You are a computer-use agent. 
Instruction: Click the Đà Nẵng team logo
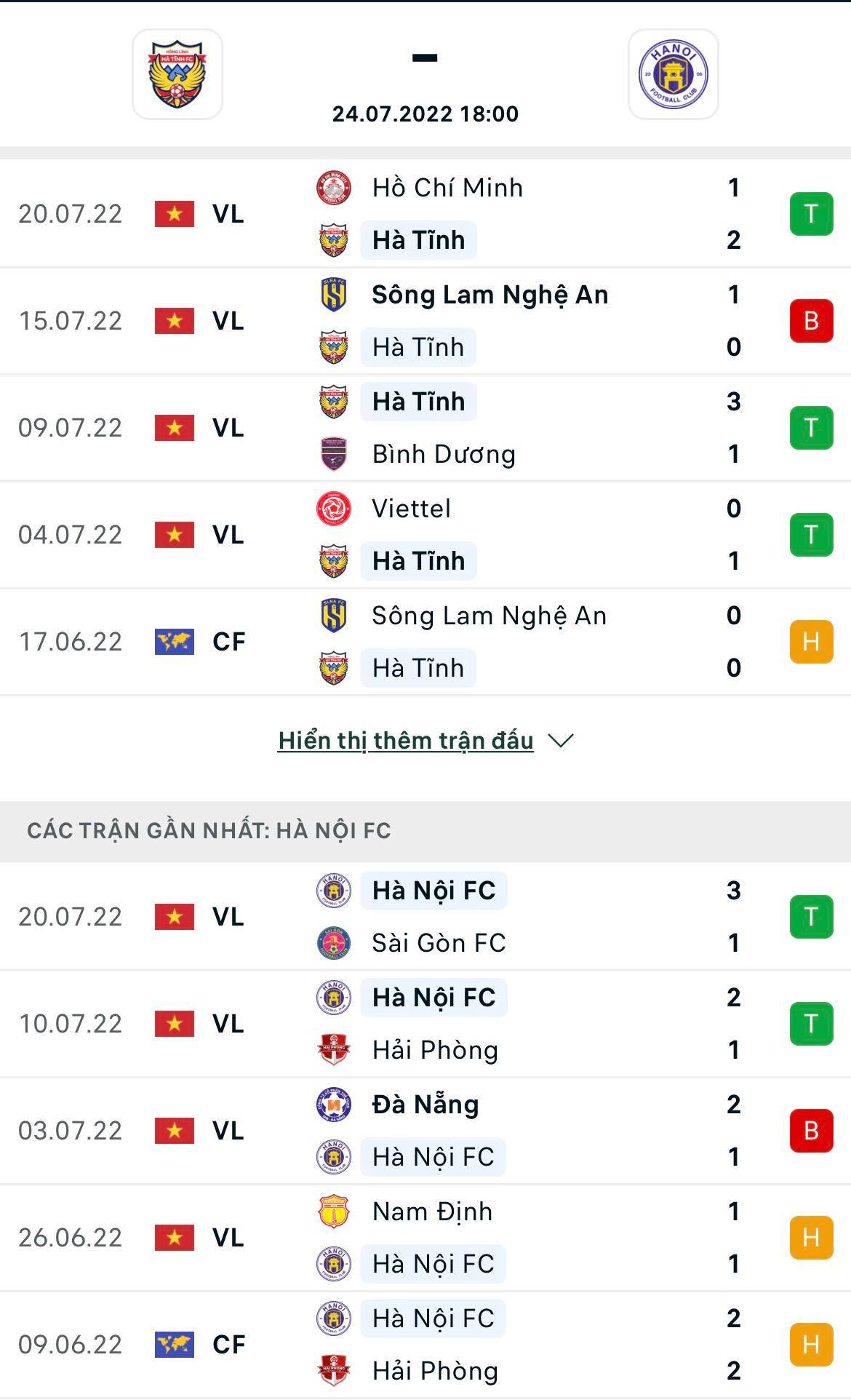[x=334, y=1105]
